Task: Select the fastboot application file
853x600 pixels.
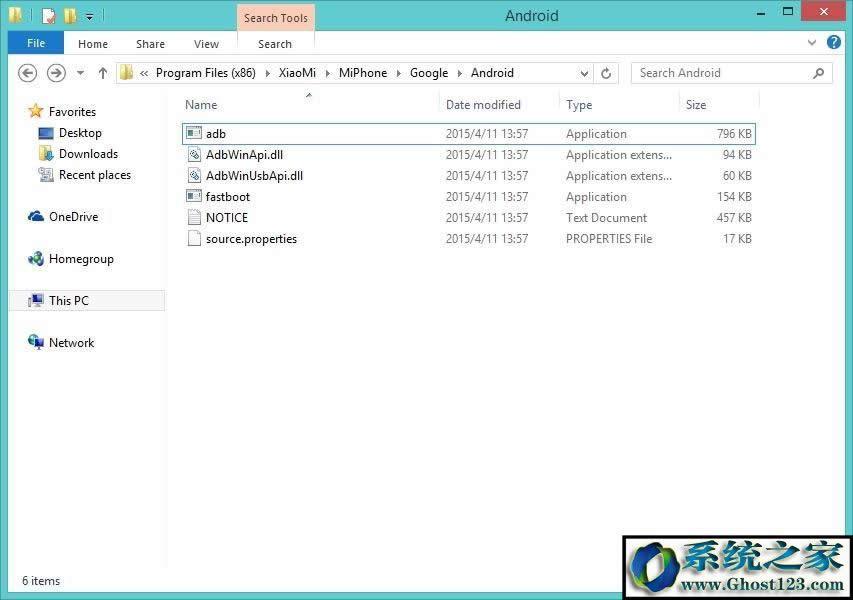Action: tap(227, 197)
